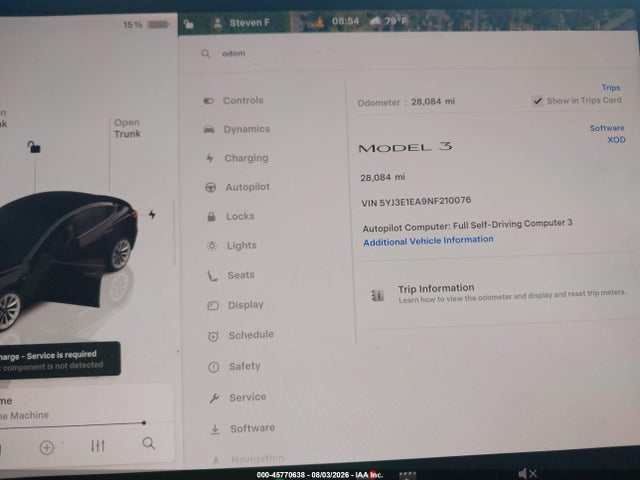Click the Software download icon

point(215,429)
